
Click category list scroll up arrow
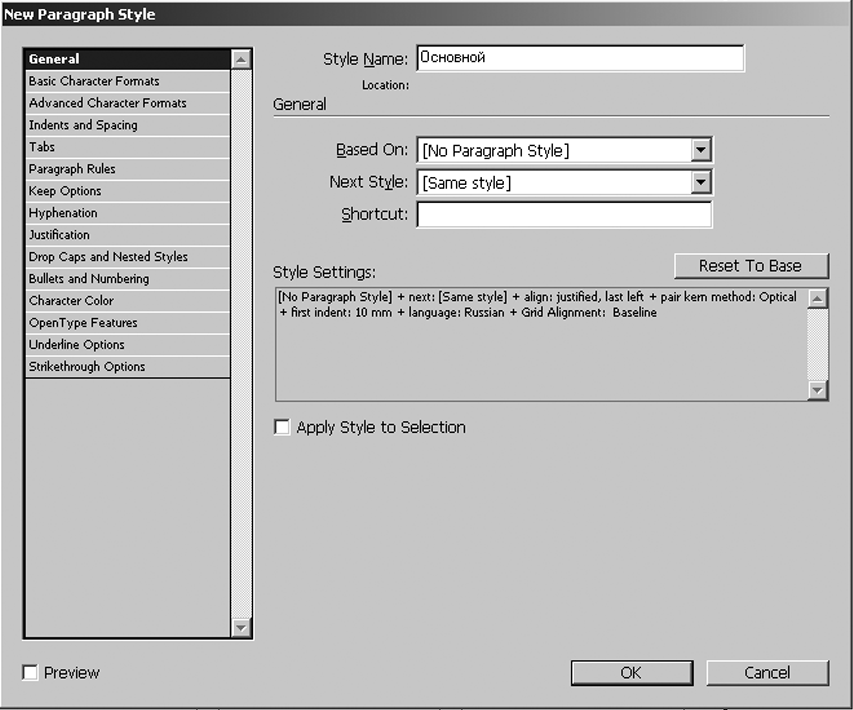[x=240, y=59]
